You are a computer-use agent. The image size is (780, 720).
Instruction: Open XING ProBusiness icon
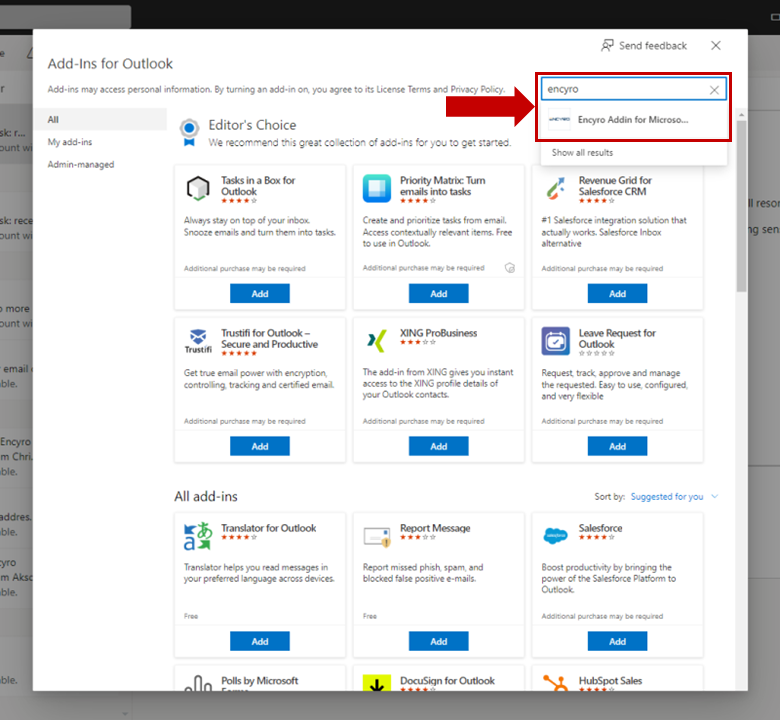377,341
